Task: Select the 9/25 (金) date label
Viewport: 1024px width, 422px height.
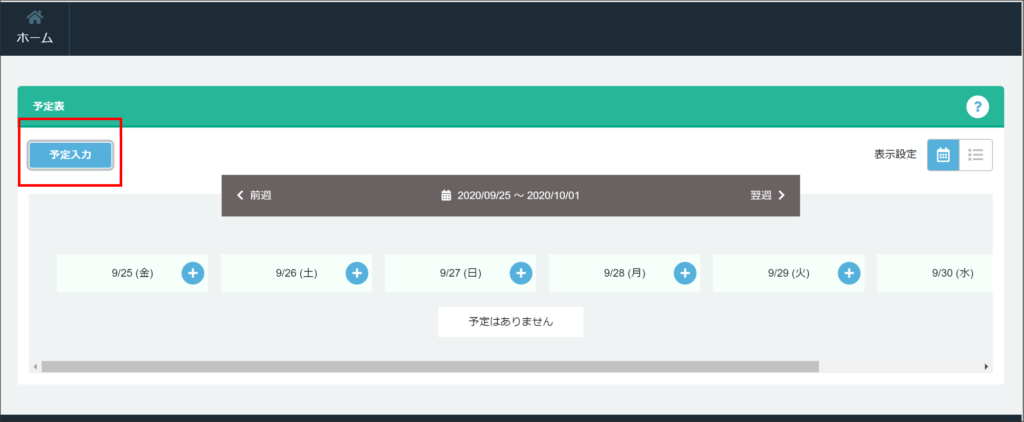Action: pos(133,274)
